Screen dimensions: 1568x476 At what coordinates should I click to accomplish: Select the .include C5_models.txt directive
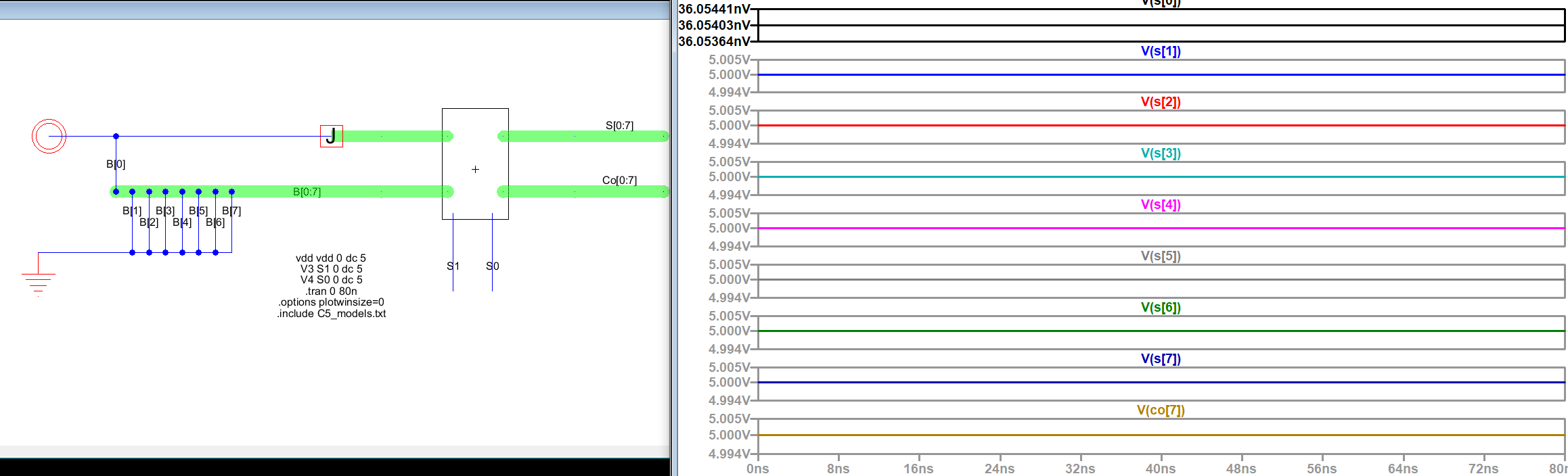pos(331,314)
